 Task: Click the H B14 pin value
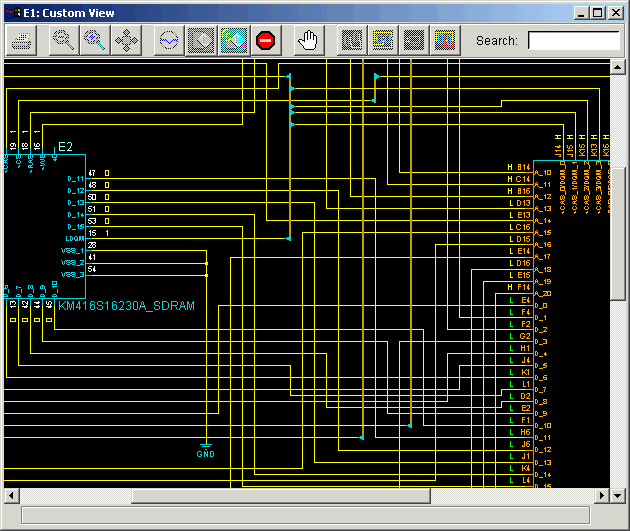point(519,167)
